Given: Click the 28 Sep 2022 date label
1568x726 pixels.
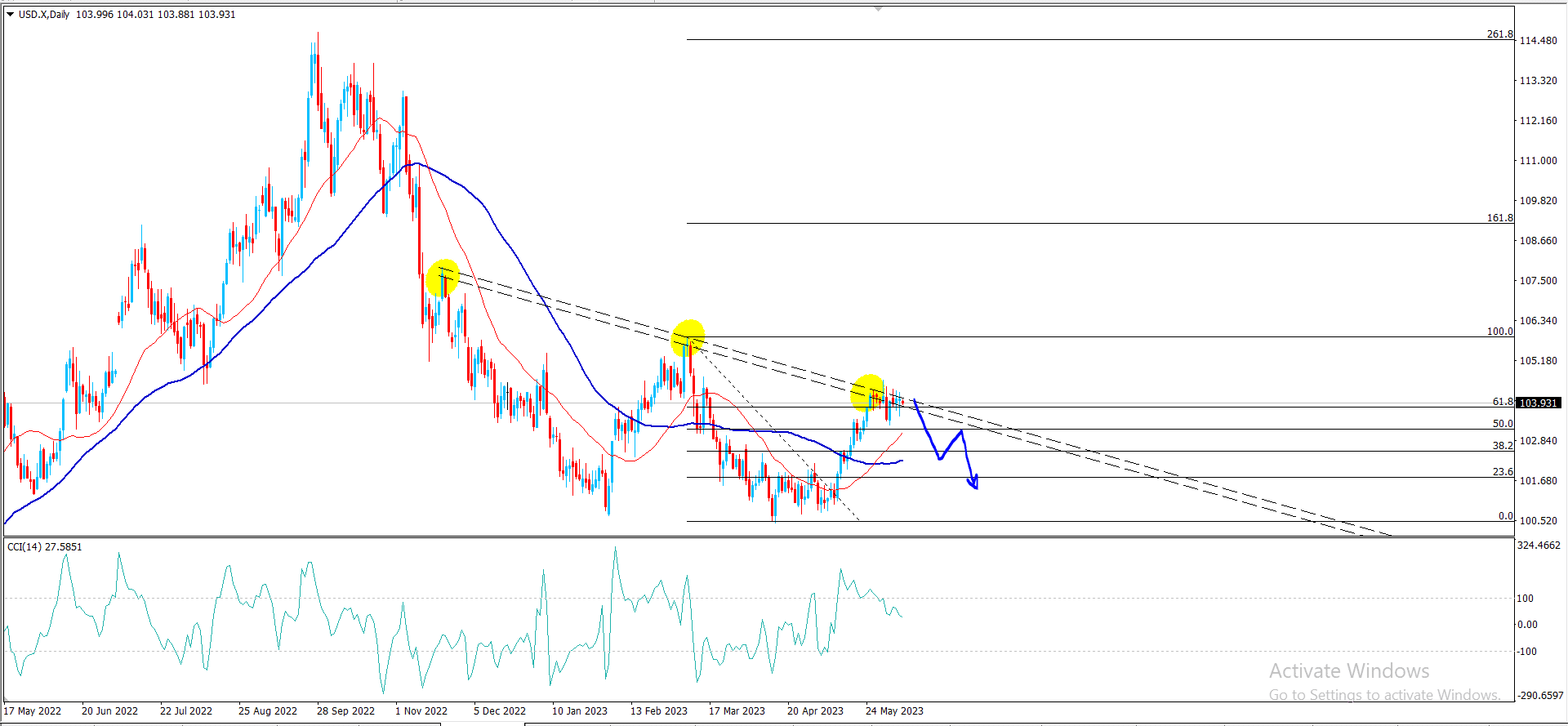Looking at the screenshot, I should 346,711.
